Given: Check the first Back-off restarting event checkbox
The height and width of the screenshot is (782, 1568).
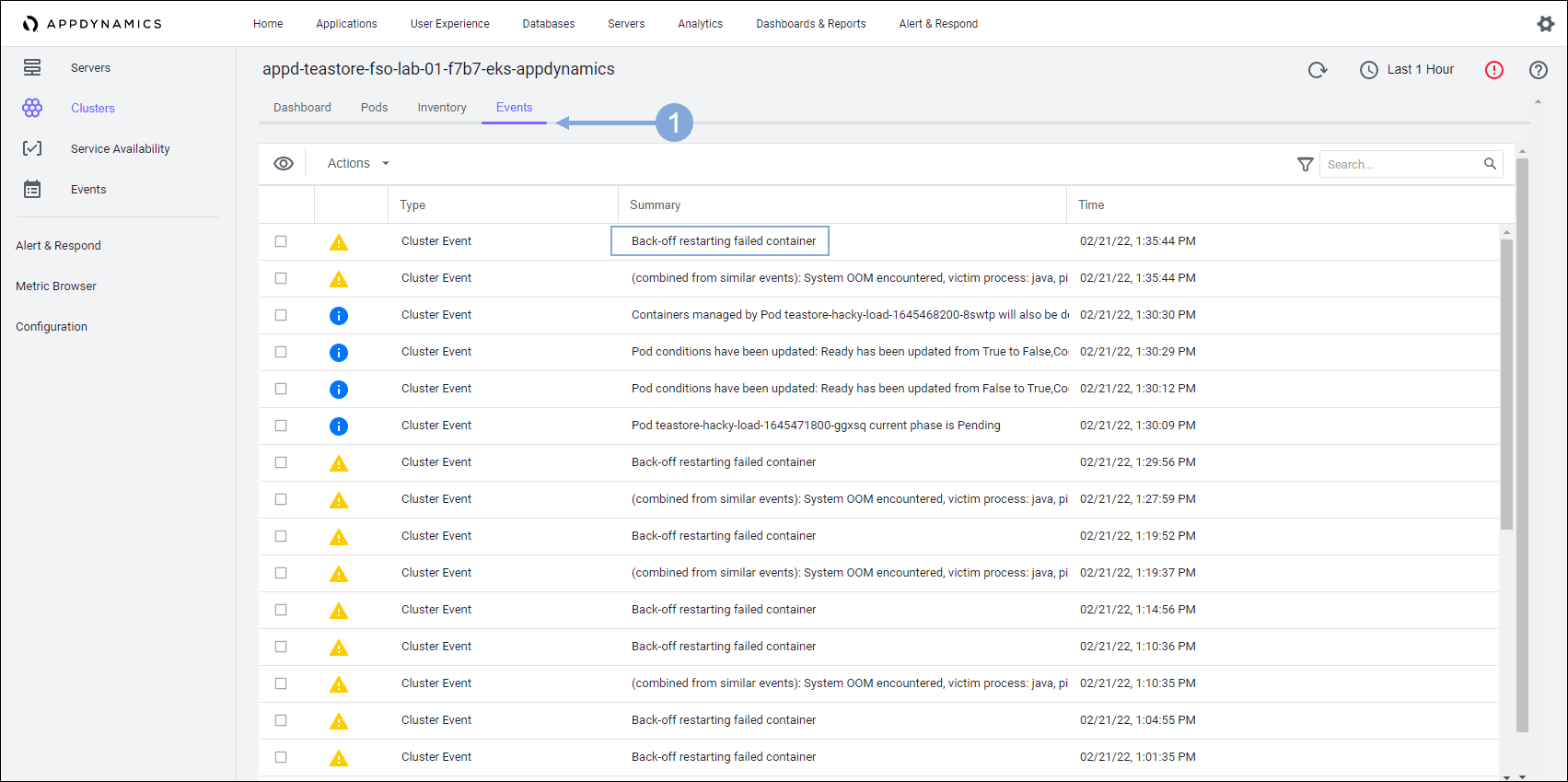Looking at the screenshot, I should coord(281,241).
